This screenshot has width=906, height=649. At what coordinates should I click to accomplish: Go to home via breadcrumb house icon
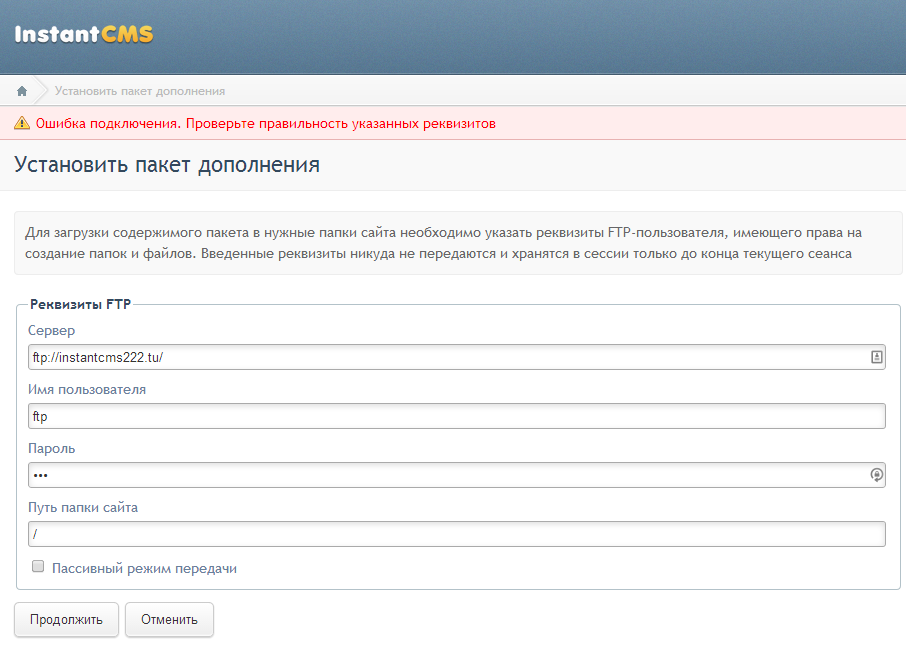(x=22, y=91)
